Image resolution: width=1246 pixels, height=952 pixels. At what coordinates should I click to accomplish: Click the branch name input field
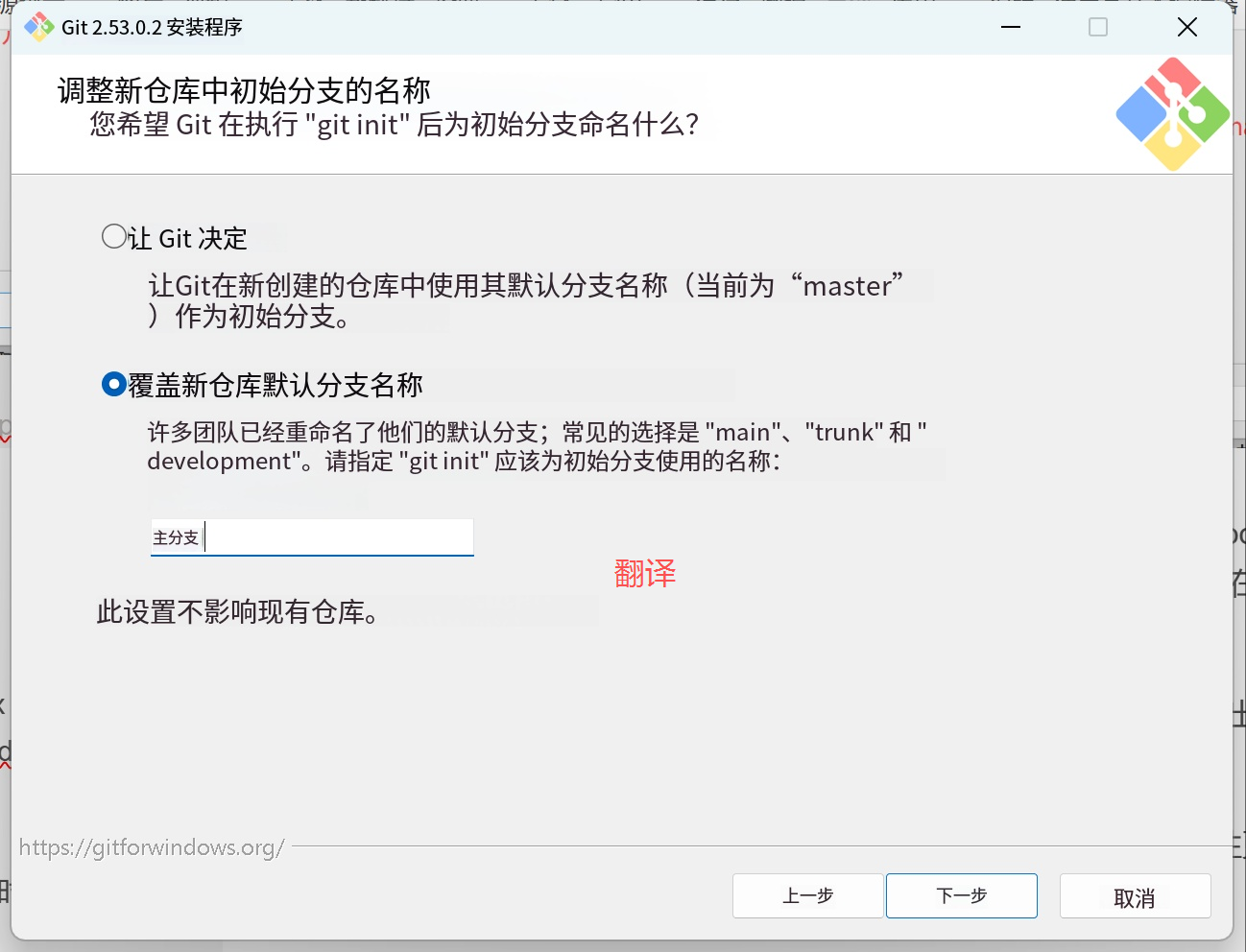(312, 537)
